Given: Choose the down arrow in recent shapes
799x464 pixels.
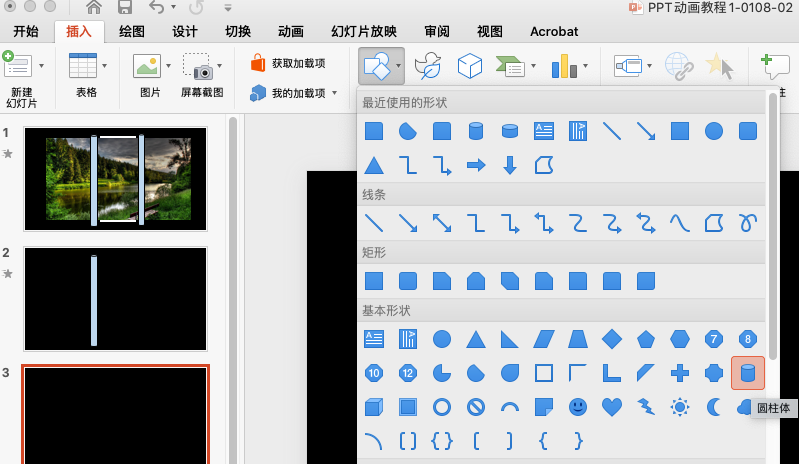Looking at the screenshot, I should [x=510, y=165].
